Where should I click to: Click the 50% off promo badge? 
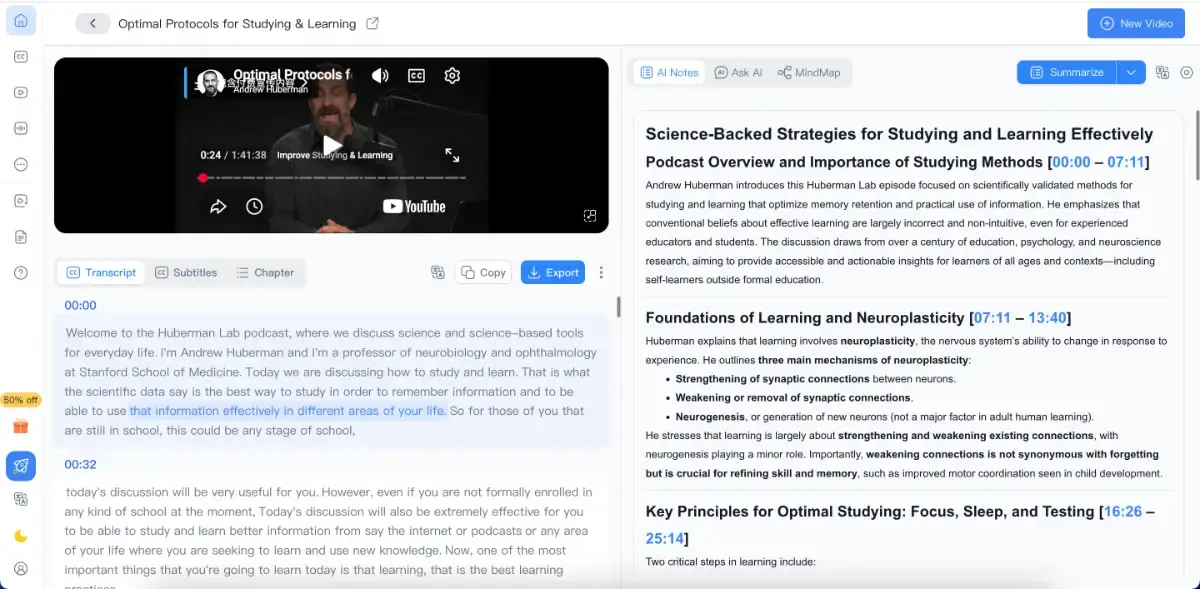[x=21, y=400]
